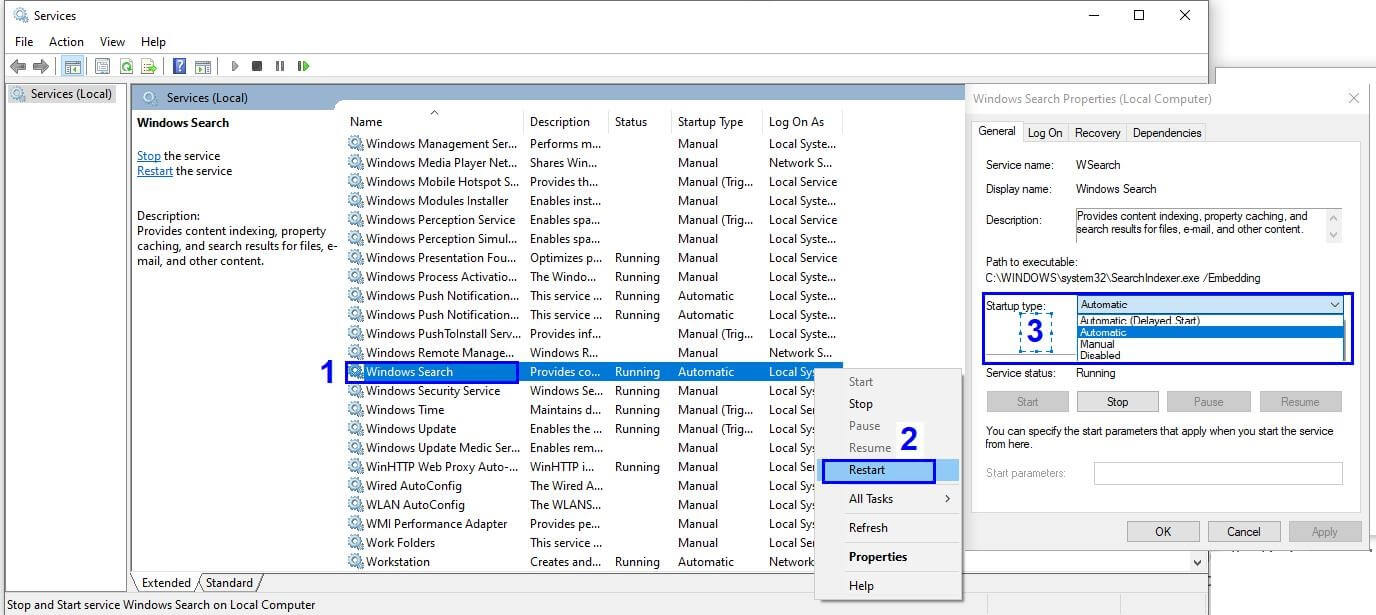Click the Restart Service toolbar icon

[303, 66]
